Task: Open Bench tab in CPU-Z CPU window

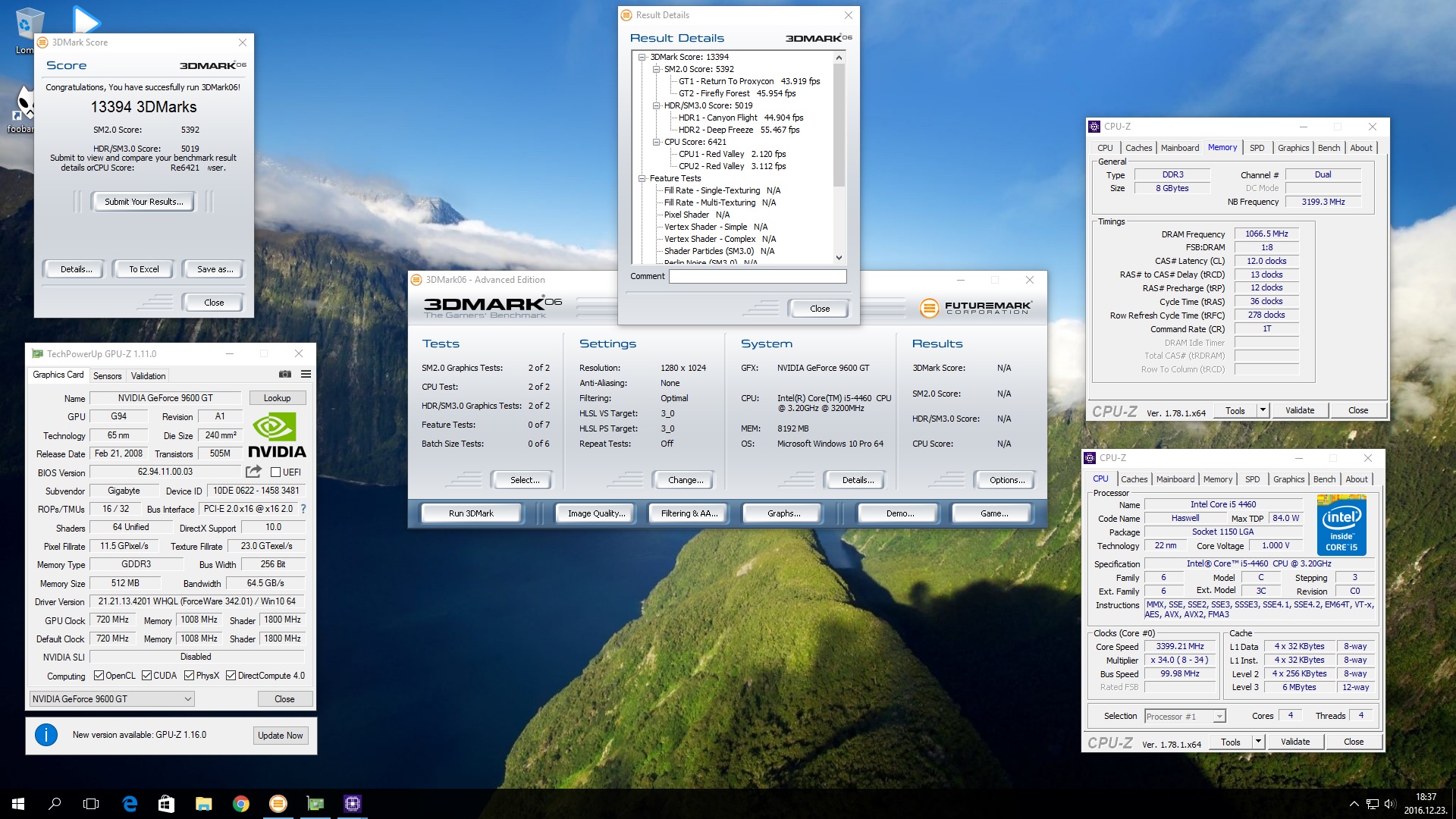Action: point(1324,479)
